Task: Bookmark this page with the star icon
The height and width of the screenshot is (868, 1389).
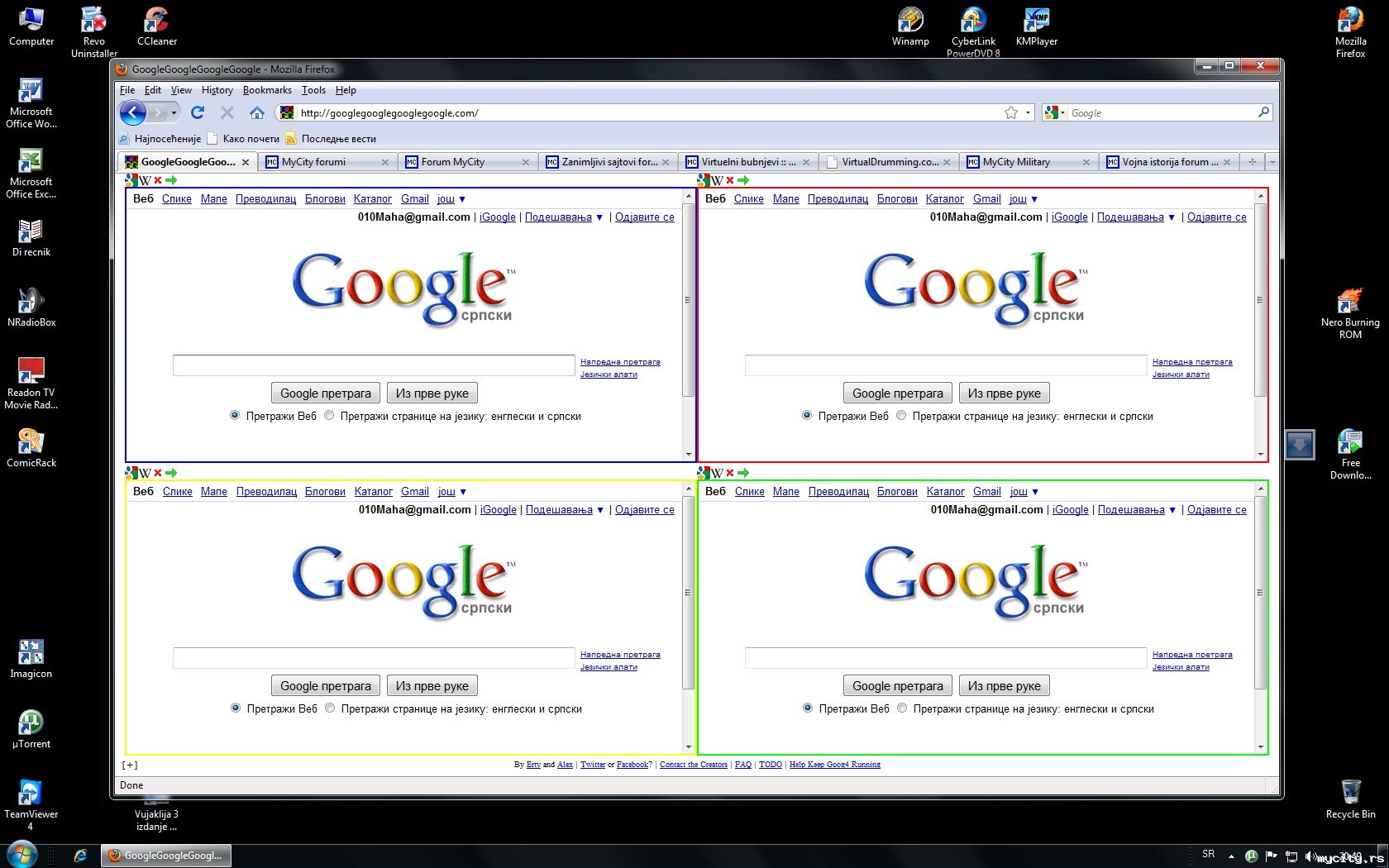Action: 1010,112
